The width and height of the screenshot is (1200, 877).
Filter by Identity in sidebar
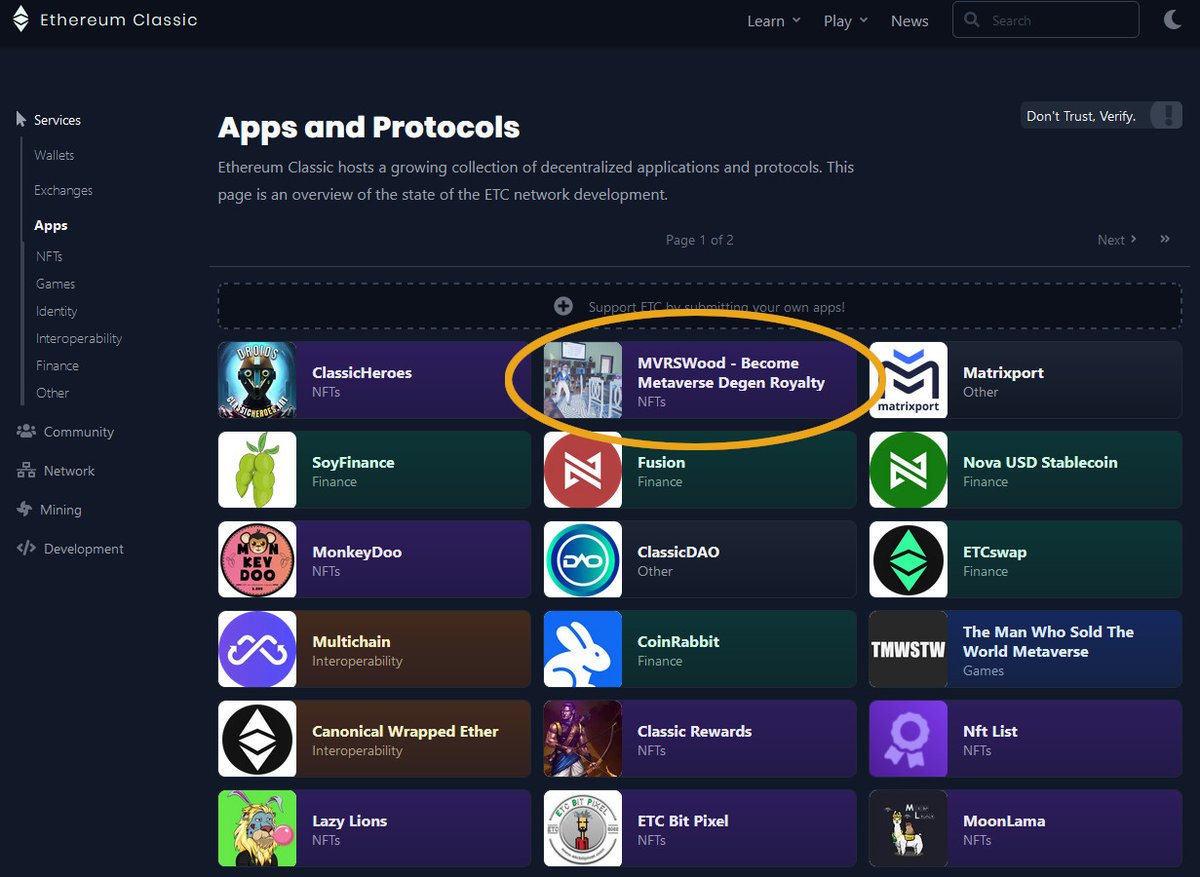(x=56, y=311)
